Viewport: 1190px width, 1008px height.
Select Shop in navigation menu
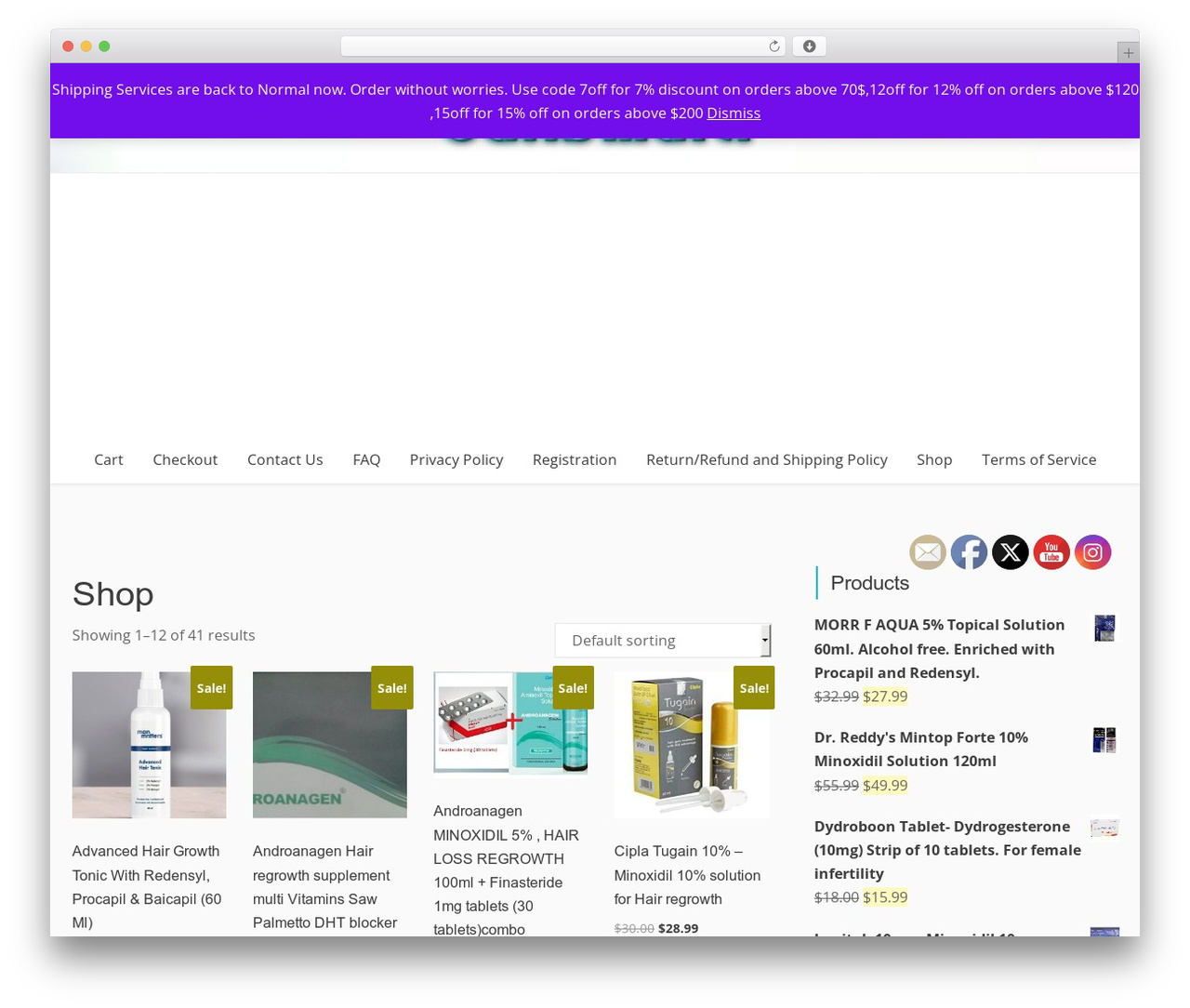pyautogui.click(x=934, y=459)
